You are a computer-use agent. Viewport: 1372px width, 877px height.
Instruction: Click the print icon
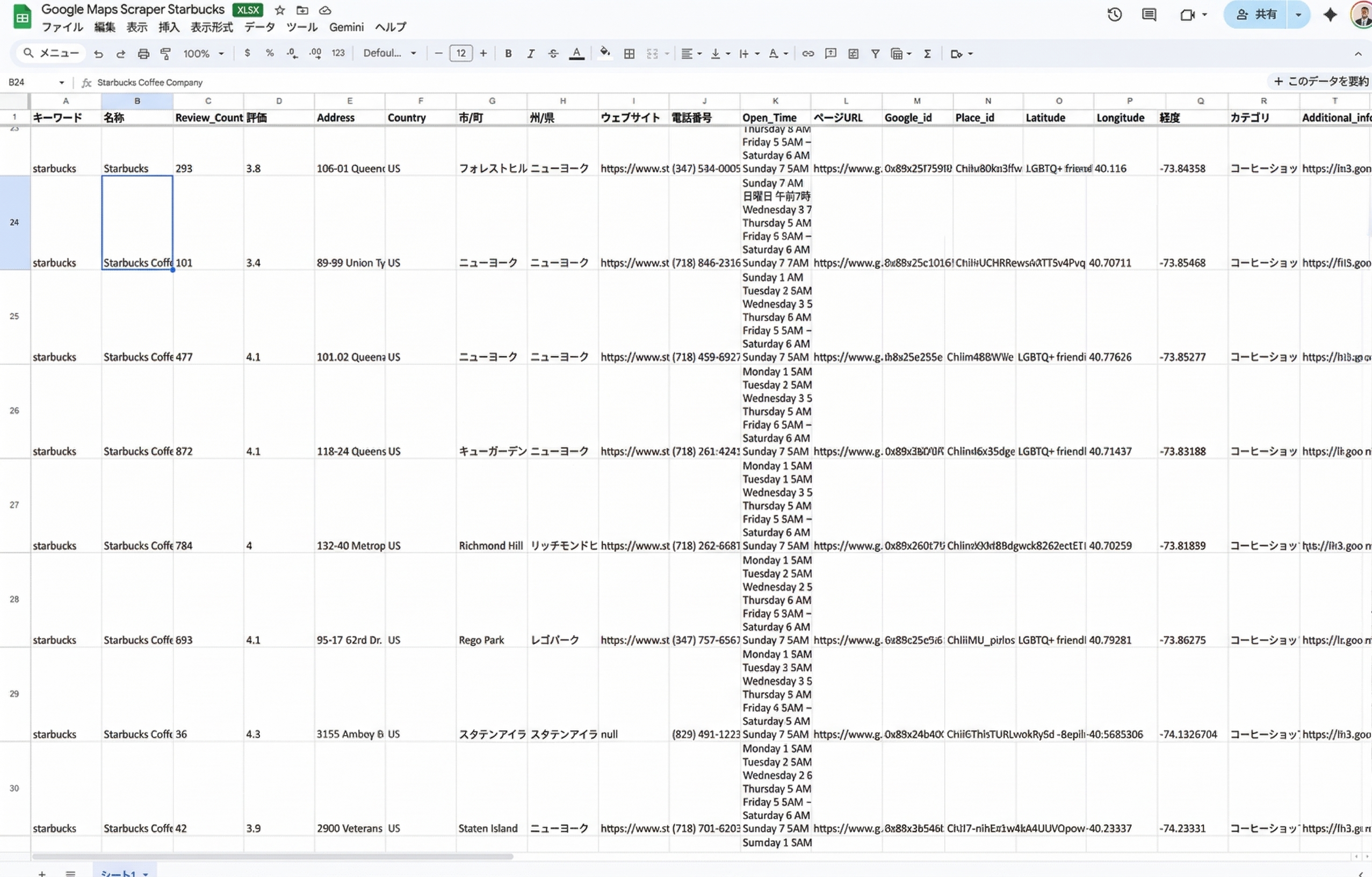pyautogui.click(x=143, y=54)
